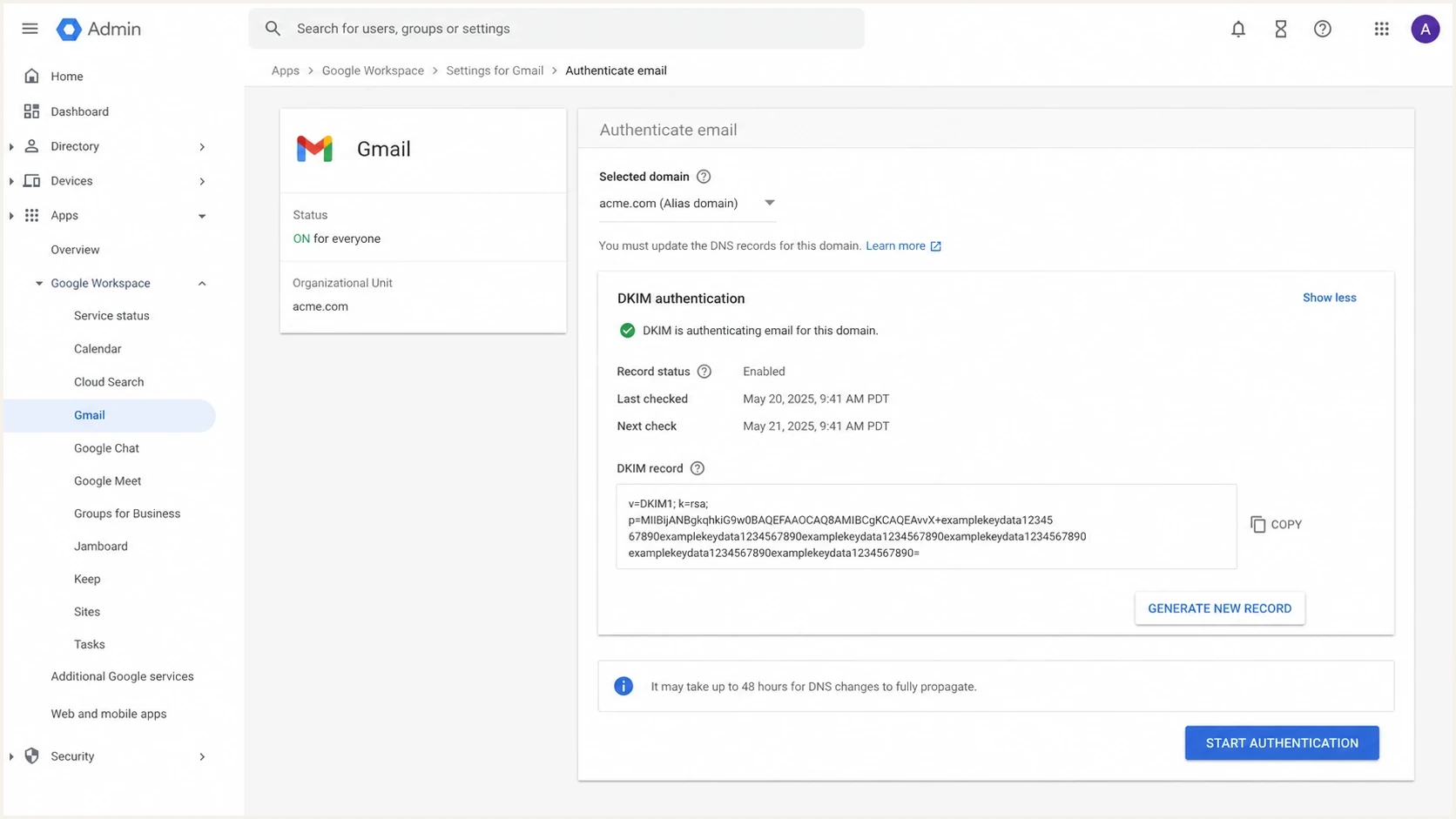Click the Show less link
This screenshot has width=1456, height=819.
1329,298
